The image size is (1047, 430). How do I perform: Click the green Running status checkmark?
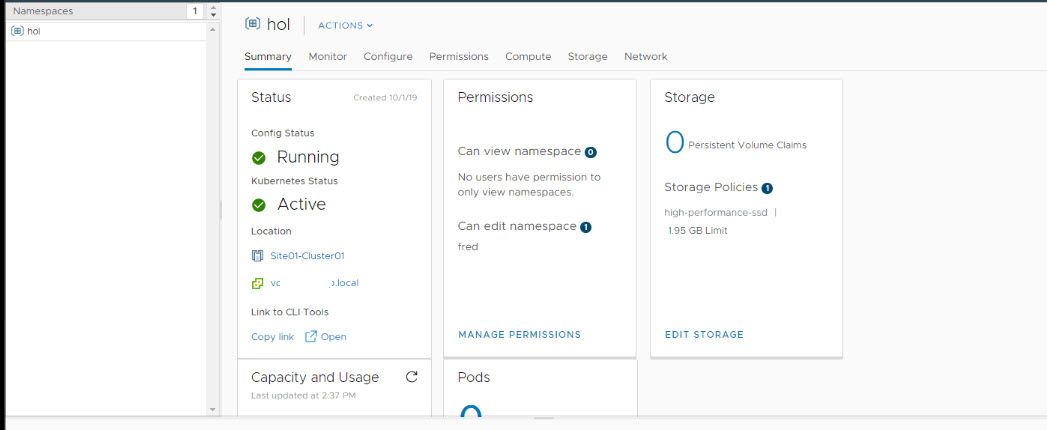259,157
